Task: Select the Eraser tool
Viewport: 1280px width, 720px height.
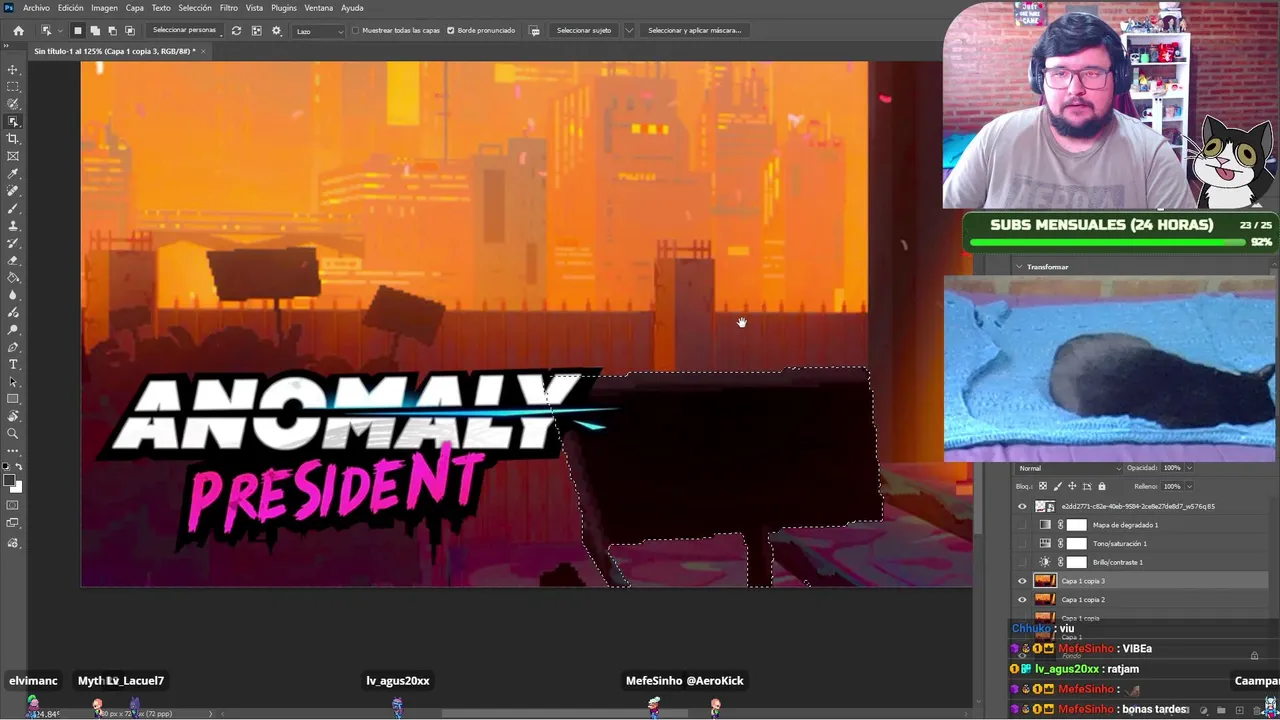Action: (13, 260)
